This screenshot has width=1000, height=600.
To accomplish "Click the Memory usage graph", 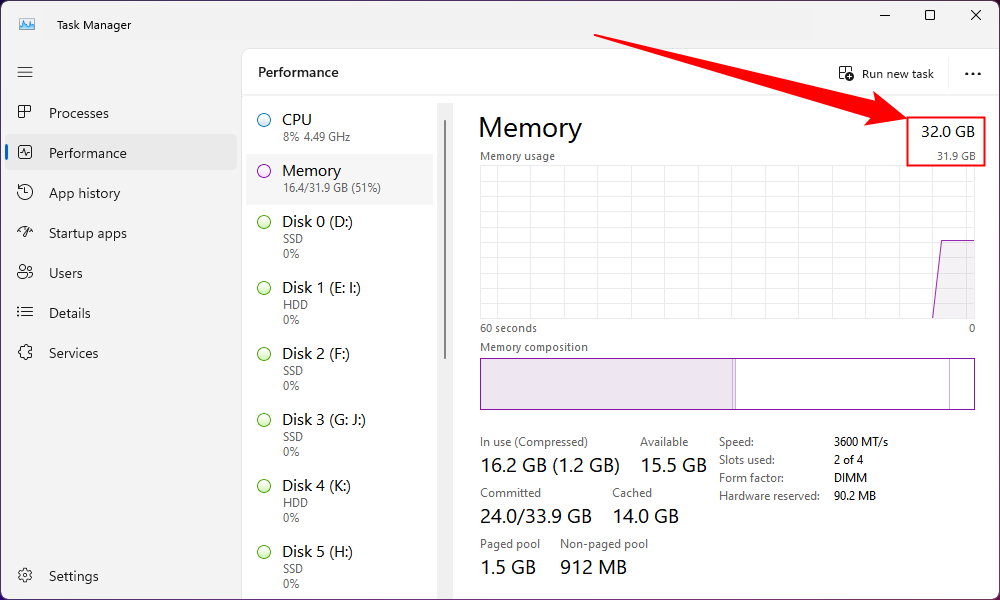I will 727,242.
